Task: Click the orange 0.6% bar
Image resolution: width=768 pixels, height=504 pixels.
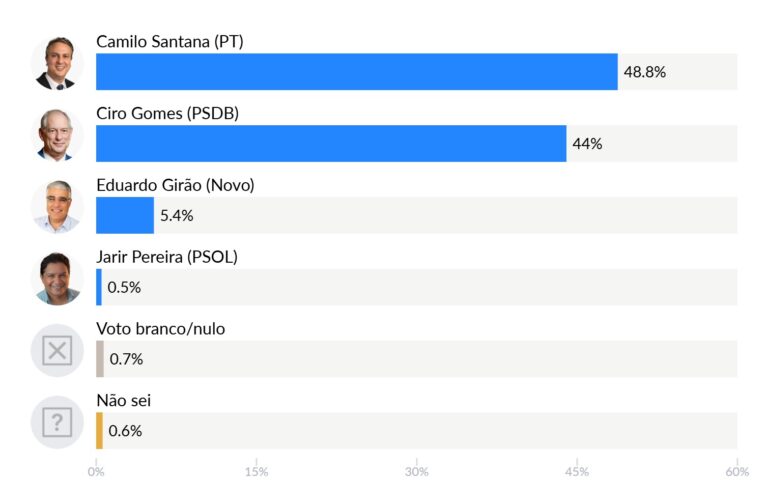Action: [x=99, y=431]
